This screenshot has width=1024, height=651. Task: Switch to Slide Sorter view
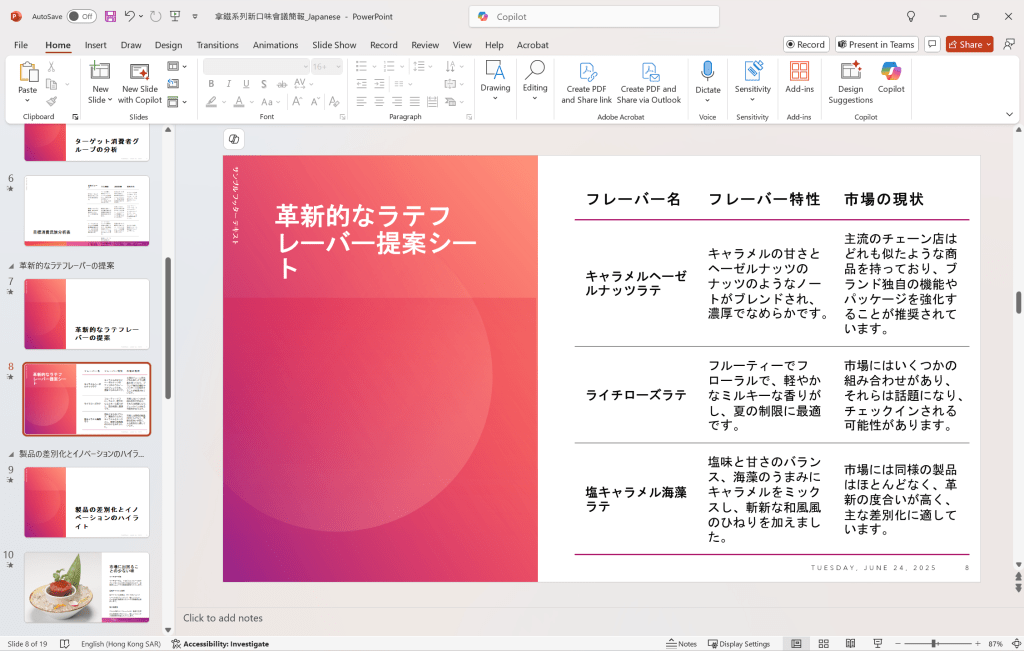pos(824,644)
